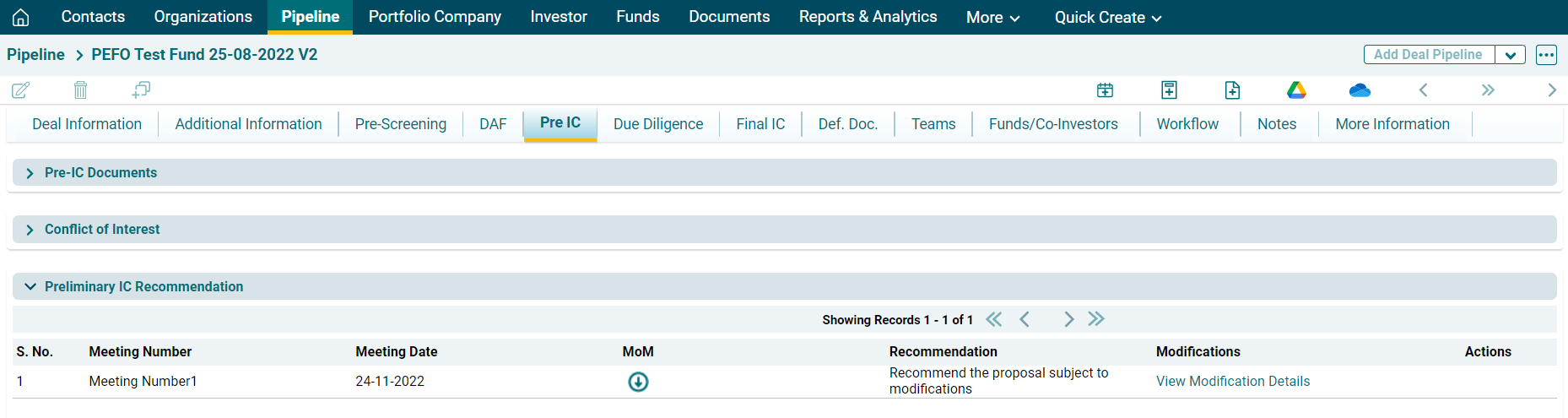Open the Reports & Analytics menu
The width and height of the screenshot is (1568, 418).
(x=868, y=17)
